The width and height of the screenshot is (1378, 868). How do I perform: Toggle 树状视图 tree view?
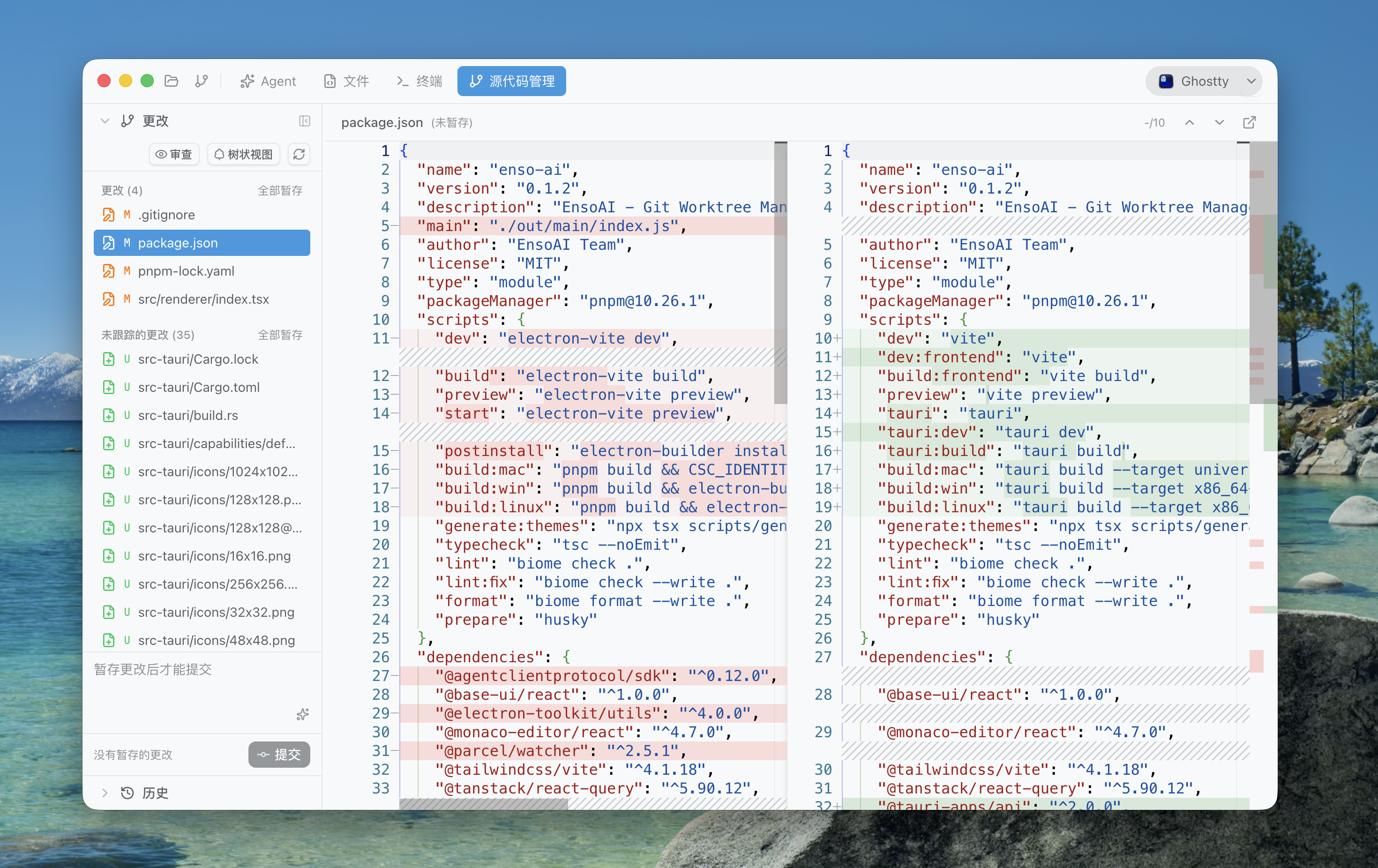tap(243, 154)
